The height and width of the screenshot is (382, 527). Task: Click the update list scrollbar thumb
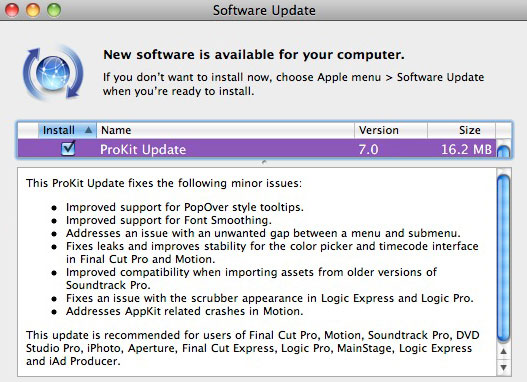click(503, 151)
